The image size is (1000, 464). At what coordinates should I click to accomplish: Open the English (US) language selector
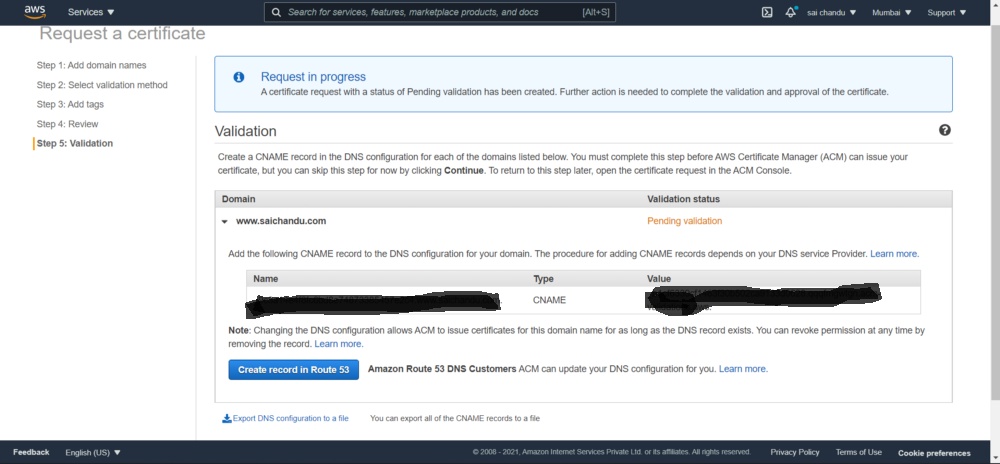(93, 453)
